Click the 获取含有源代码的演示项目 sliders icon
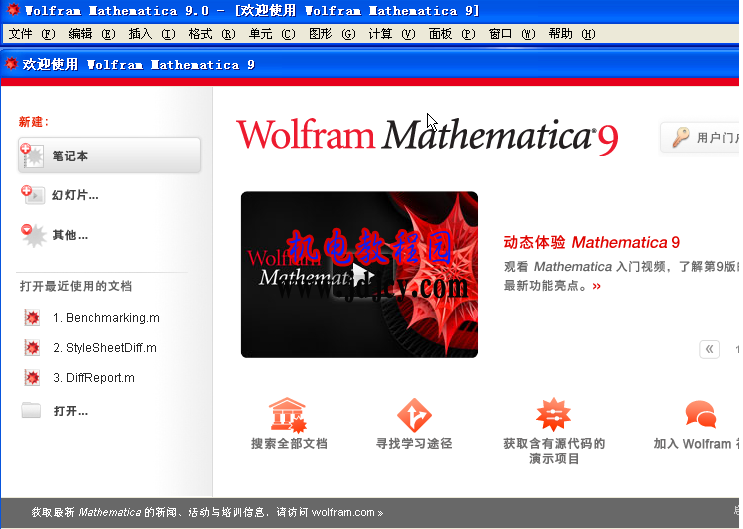This screenshot has width=743, height=529. point(553,415)
